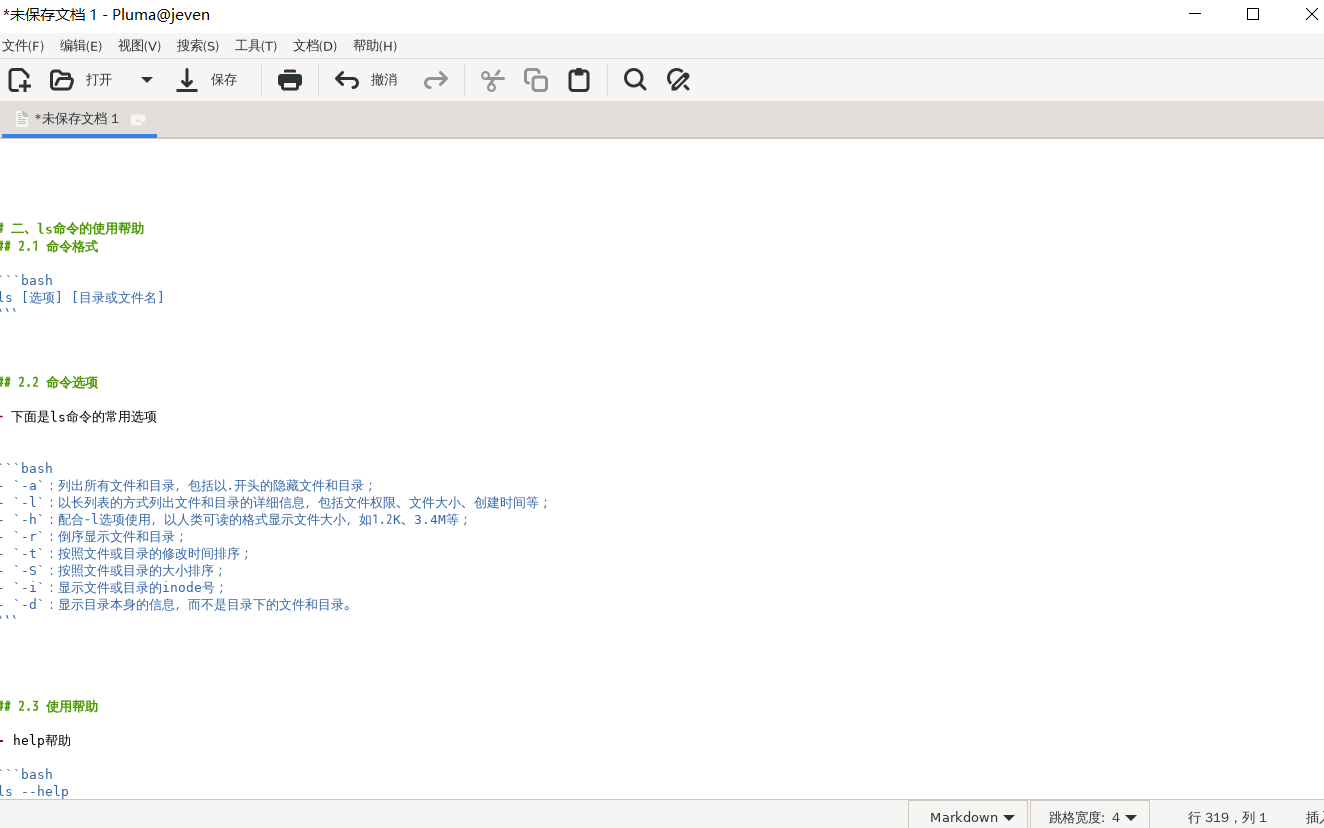The image size is (1324, 828).
Task: Click the line describing the -t option
Action: click(126, 553)
